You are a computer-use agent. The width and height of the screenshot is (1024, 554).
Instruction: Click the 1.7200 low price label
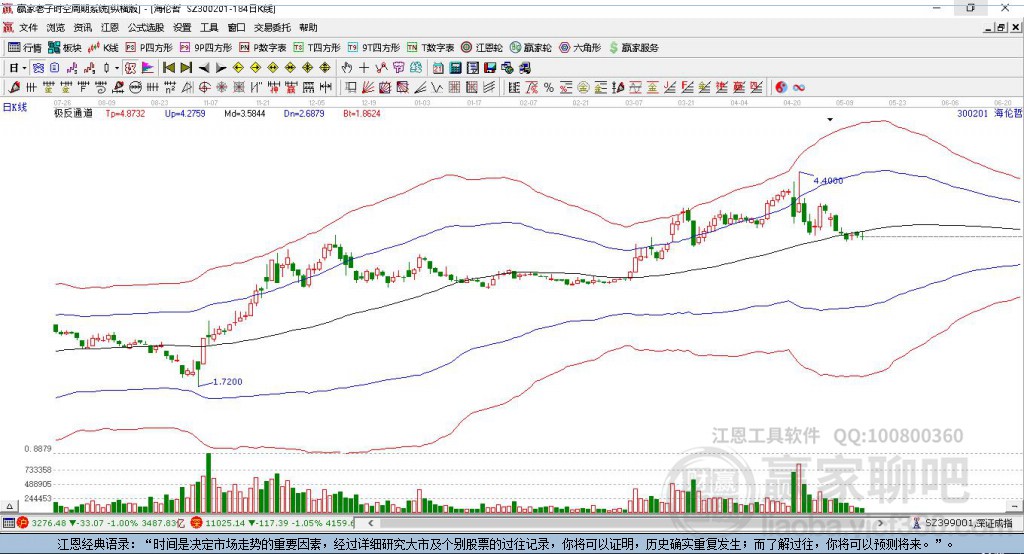[x=227, y=382]
